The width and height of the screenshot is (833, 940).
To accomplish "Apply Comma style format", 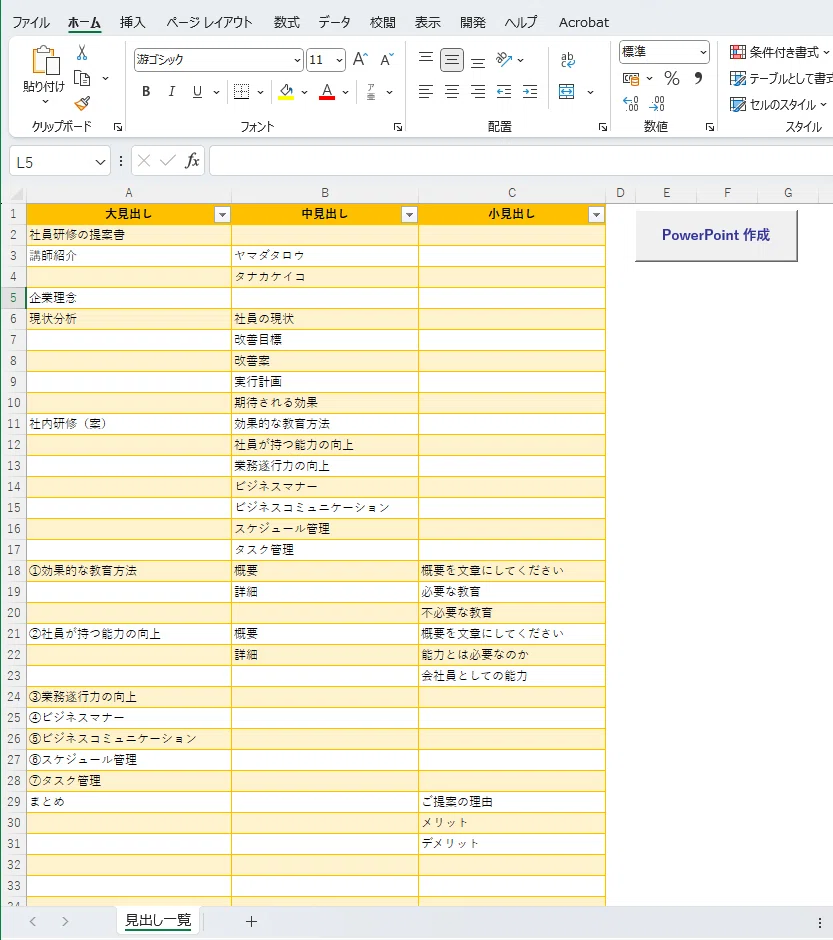I will point(698,79).
